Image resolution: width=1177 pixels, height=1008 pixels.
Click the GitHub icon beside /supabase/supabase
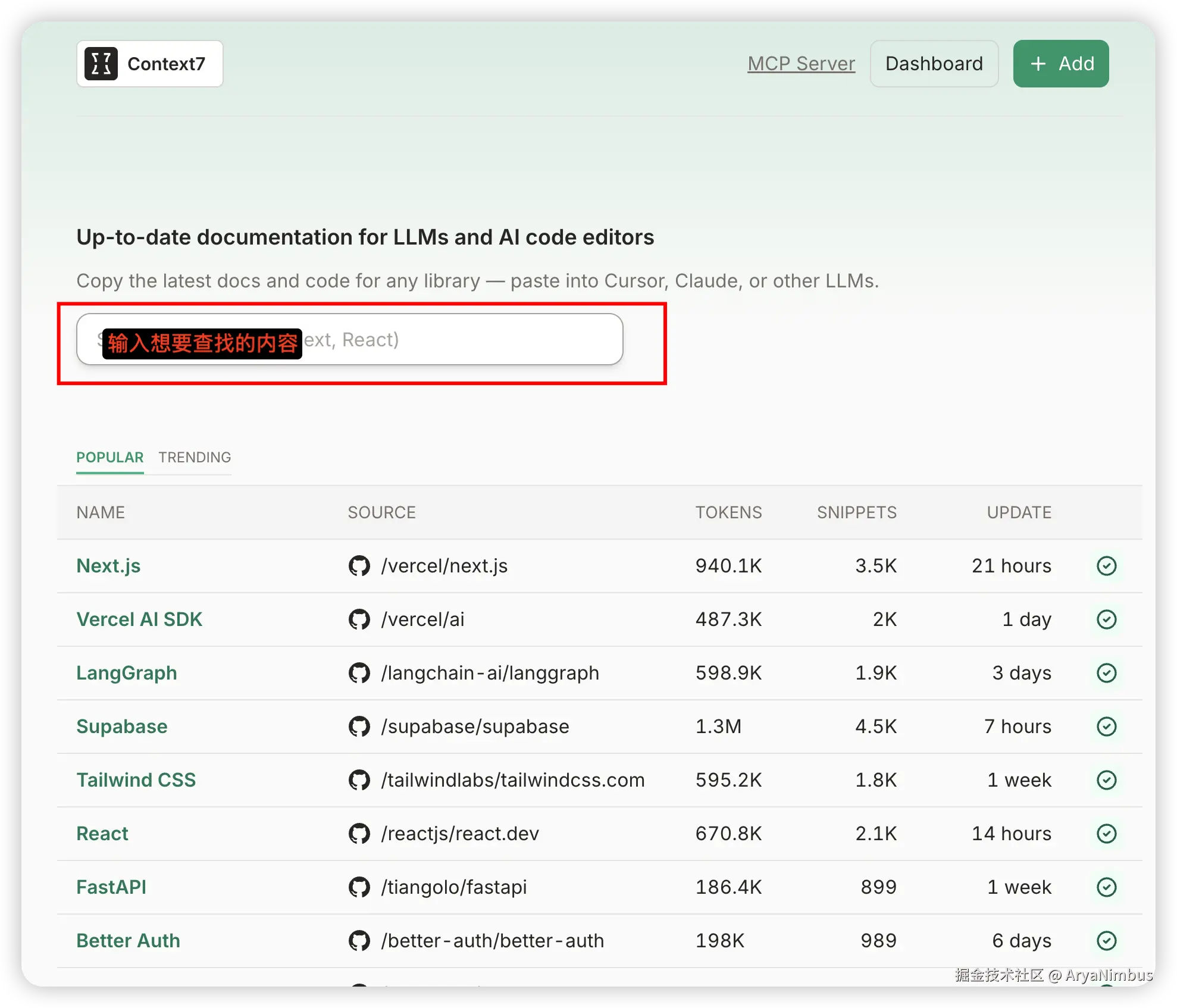[359, 727]
